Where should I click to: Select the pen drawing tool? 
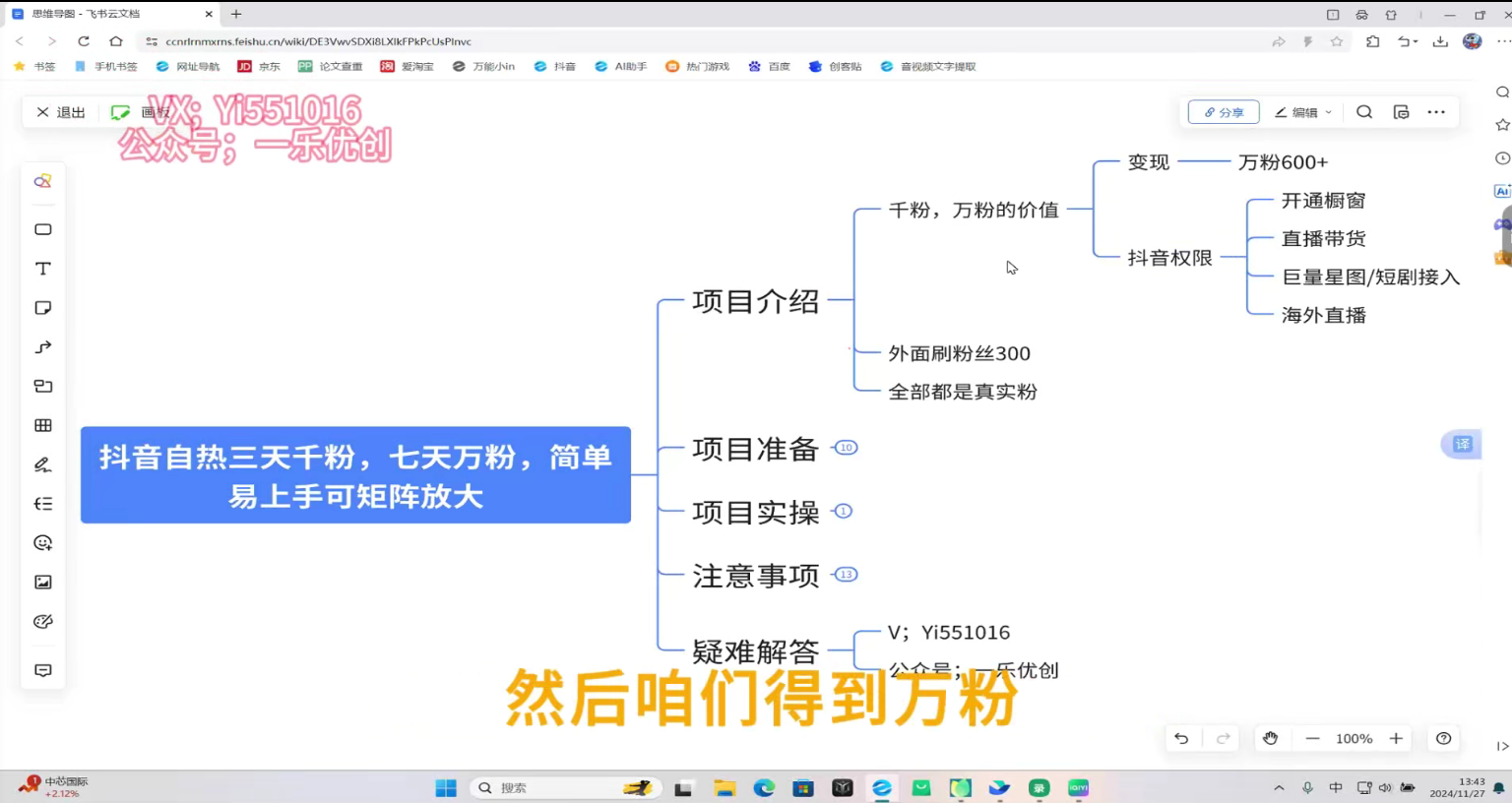42,464
